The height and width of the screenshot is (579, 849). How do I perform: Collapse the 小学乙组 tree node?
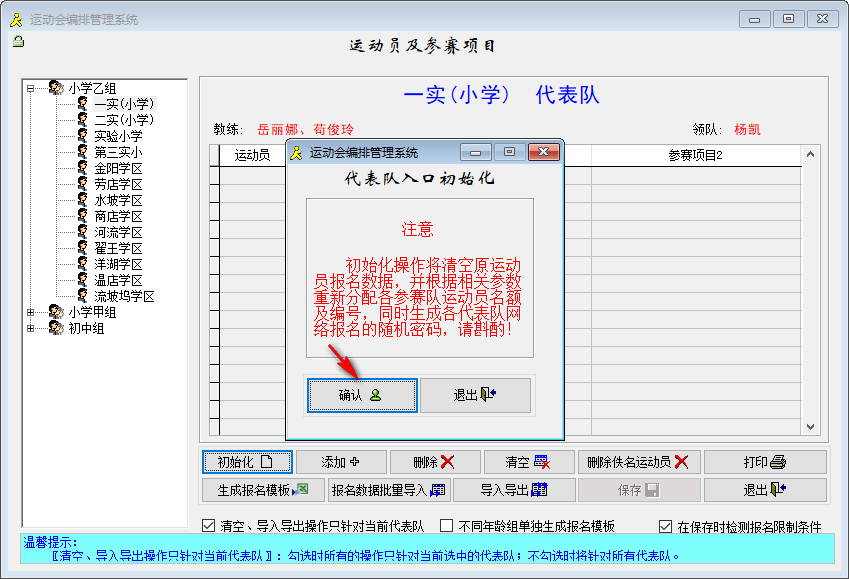click(31, 88)
